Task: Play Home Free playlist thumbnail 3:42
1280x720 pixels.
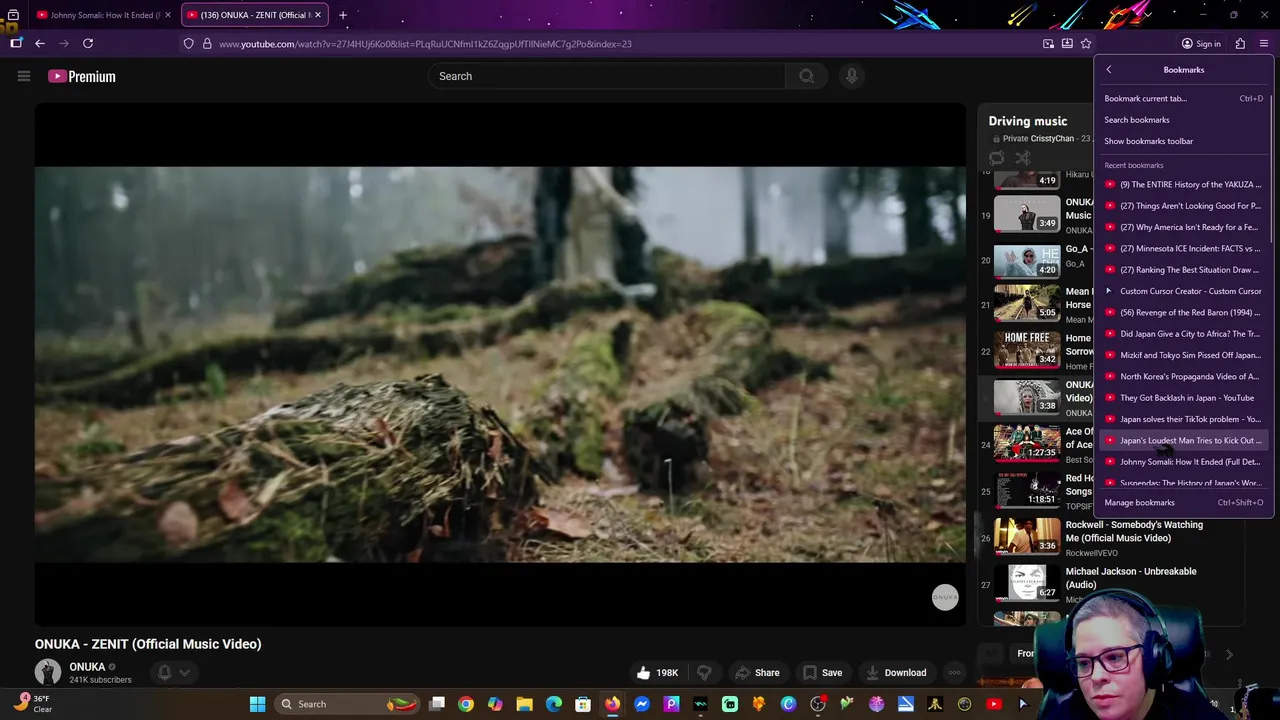Action: pos(1027,350)
